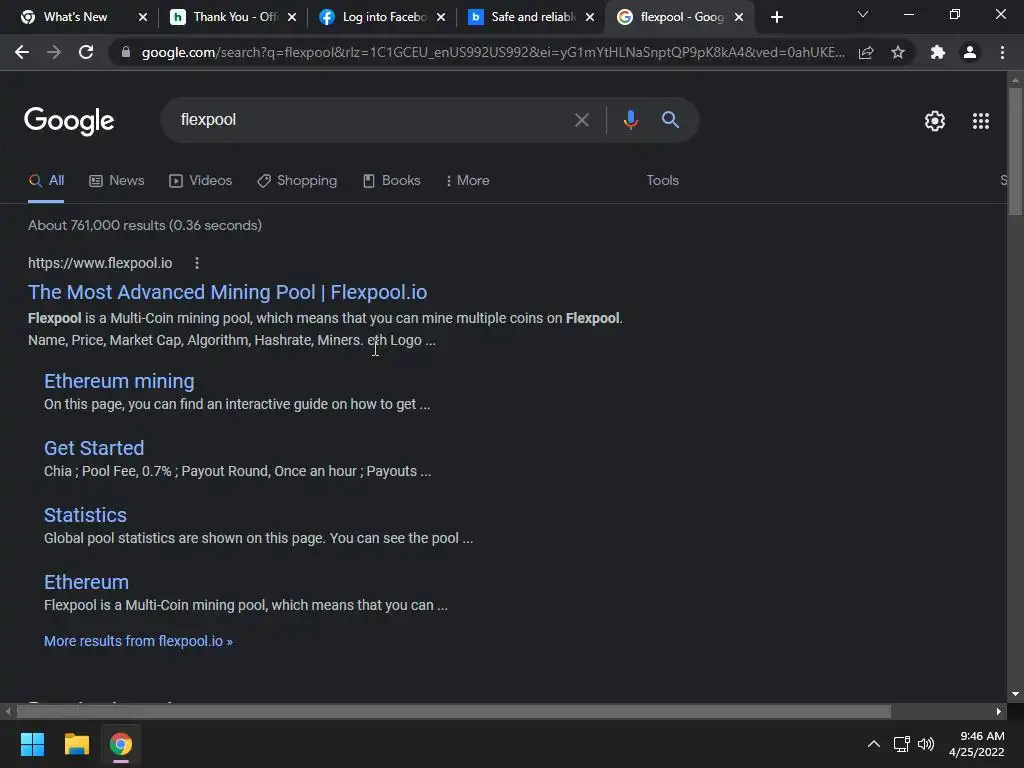This screenshot has height=768, width=1024.
Task: Open File Explorer from taskbar
Action: 76,744
